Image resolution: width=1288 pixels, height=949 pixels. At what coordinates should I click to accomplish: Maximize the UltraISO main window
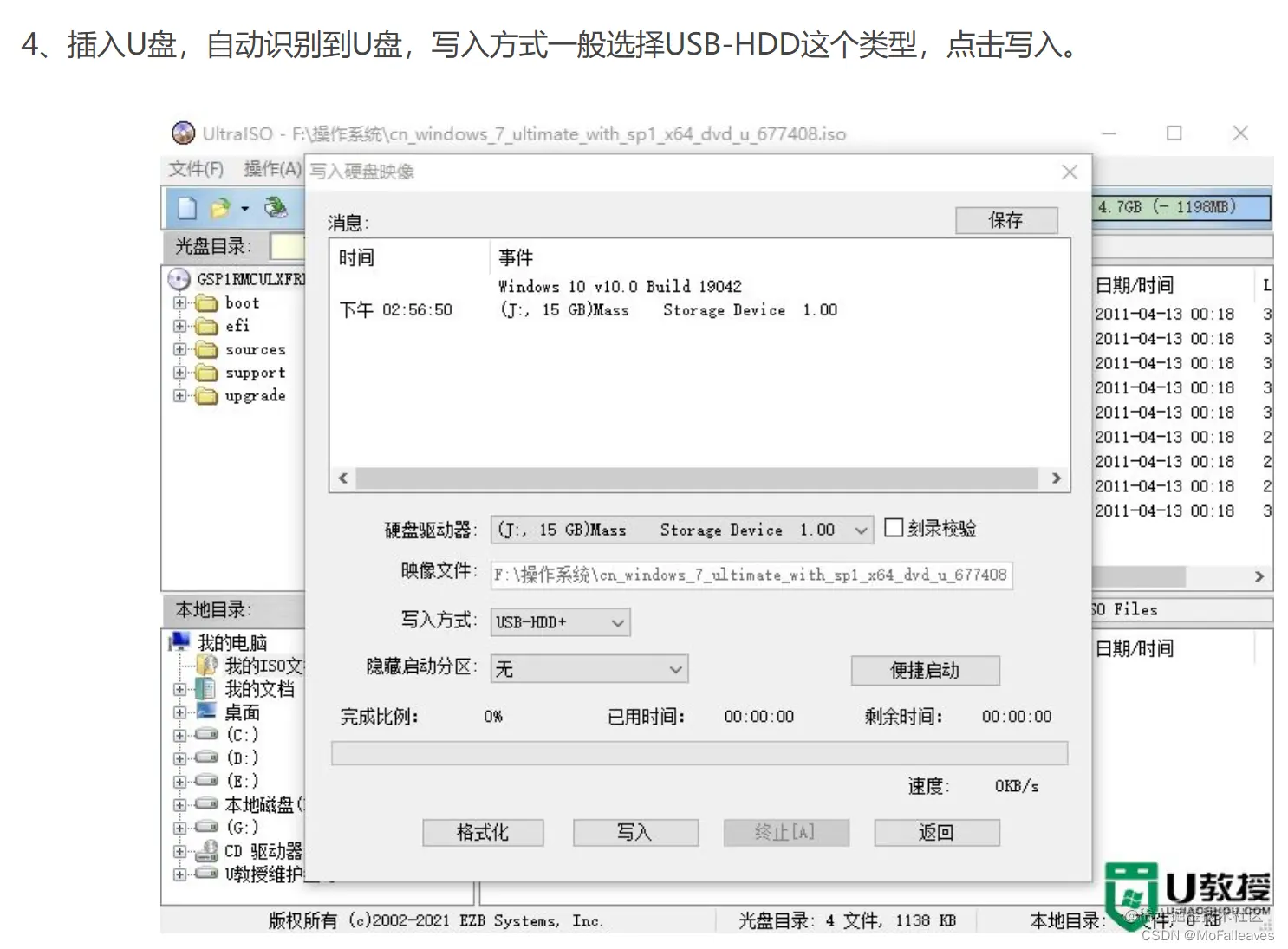click(x=1174, y=133)
